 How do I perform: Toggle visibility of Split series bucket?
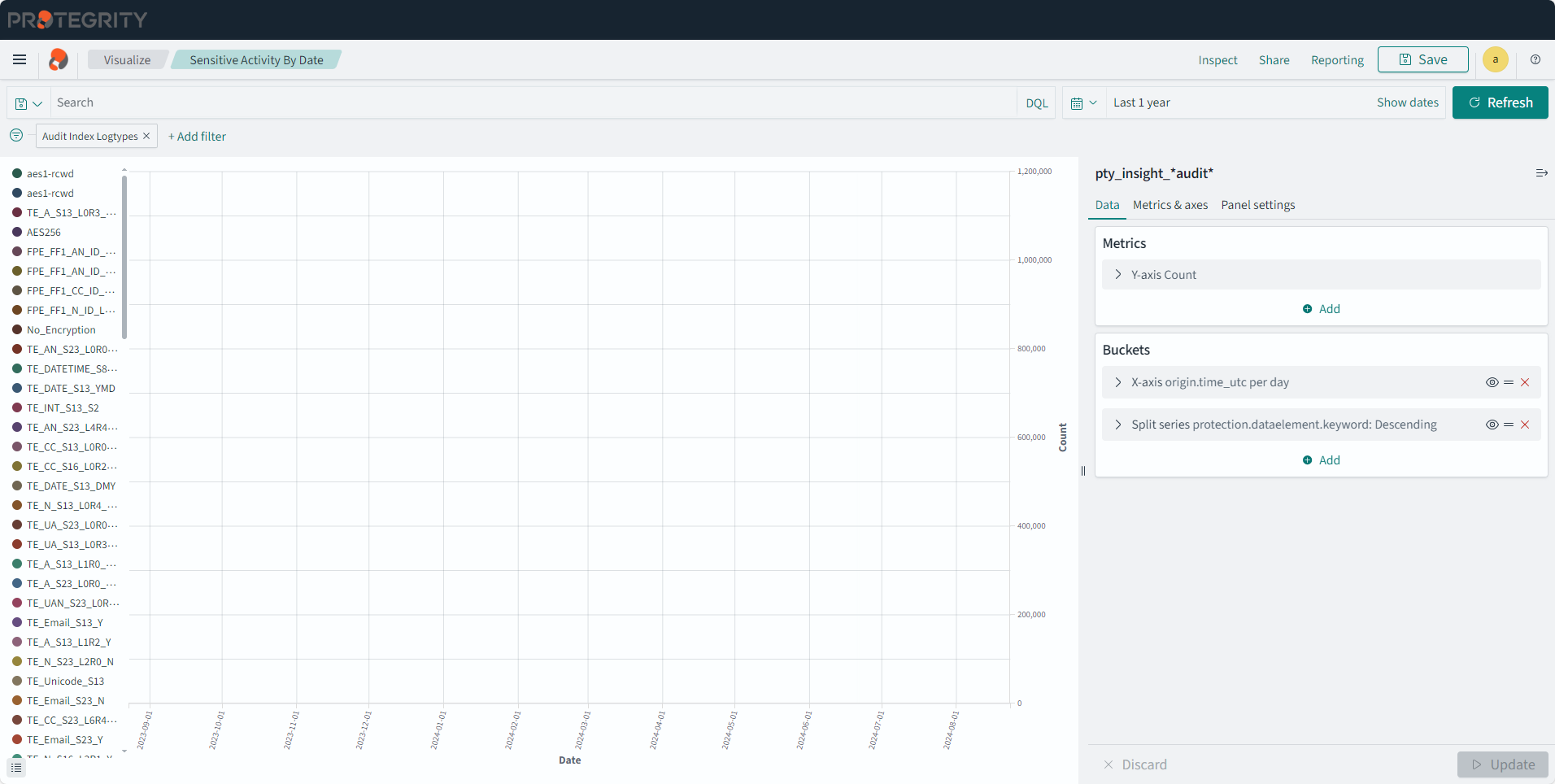pos(1492,425)
